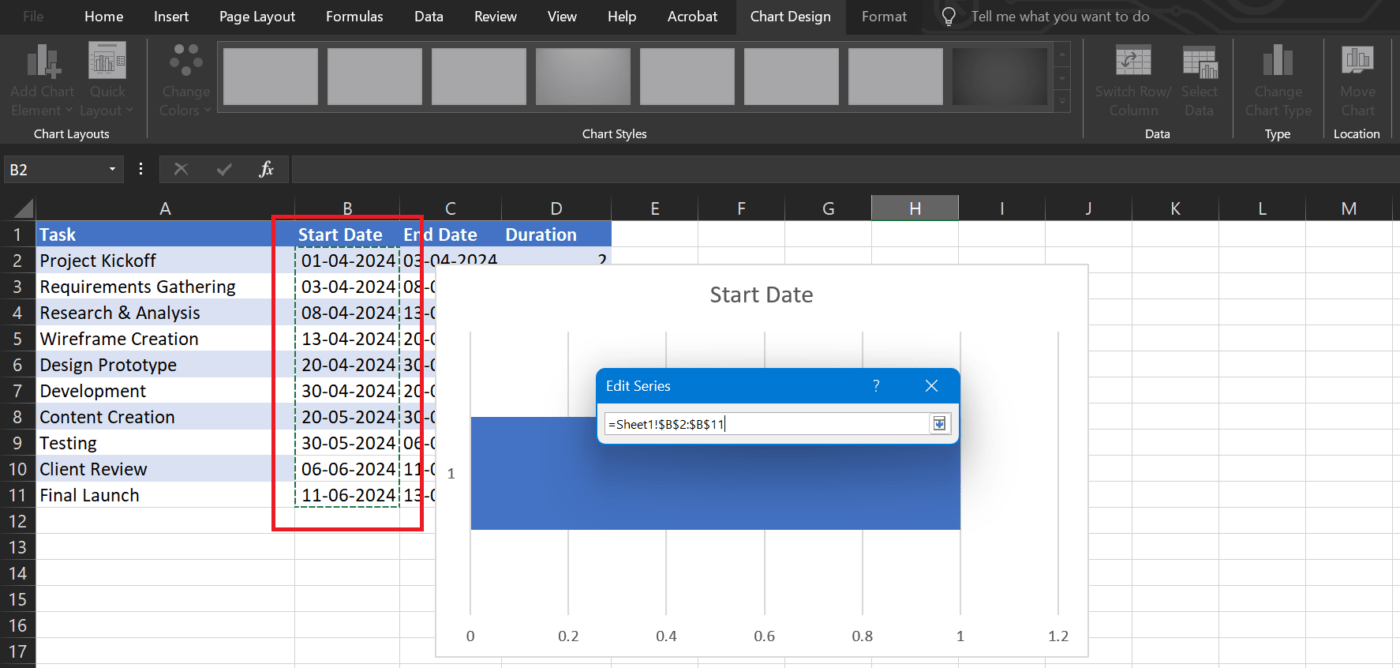
Task: Expand the Chart Styles gallery more arrow
Action: (x=1062, y=103)
